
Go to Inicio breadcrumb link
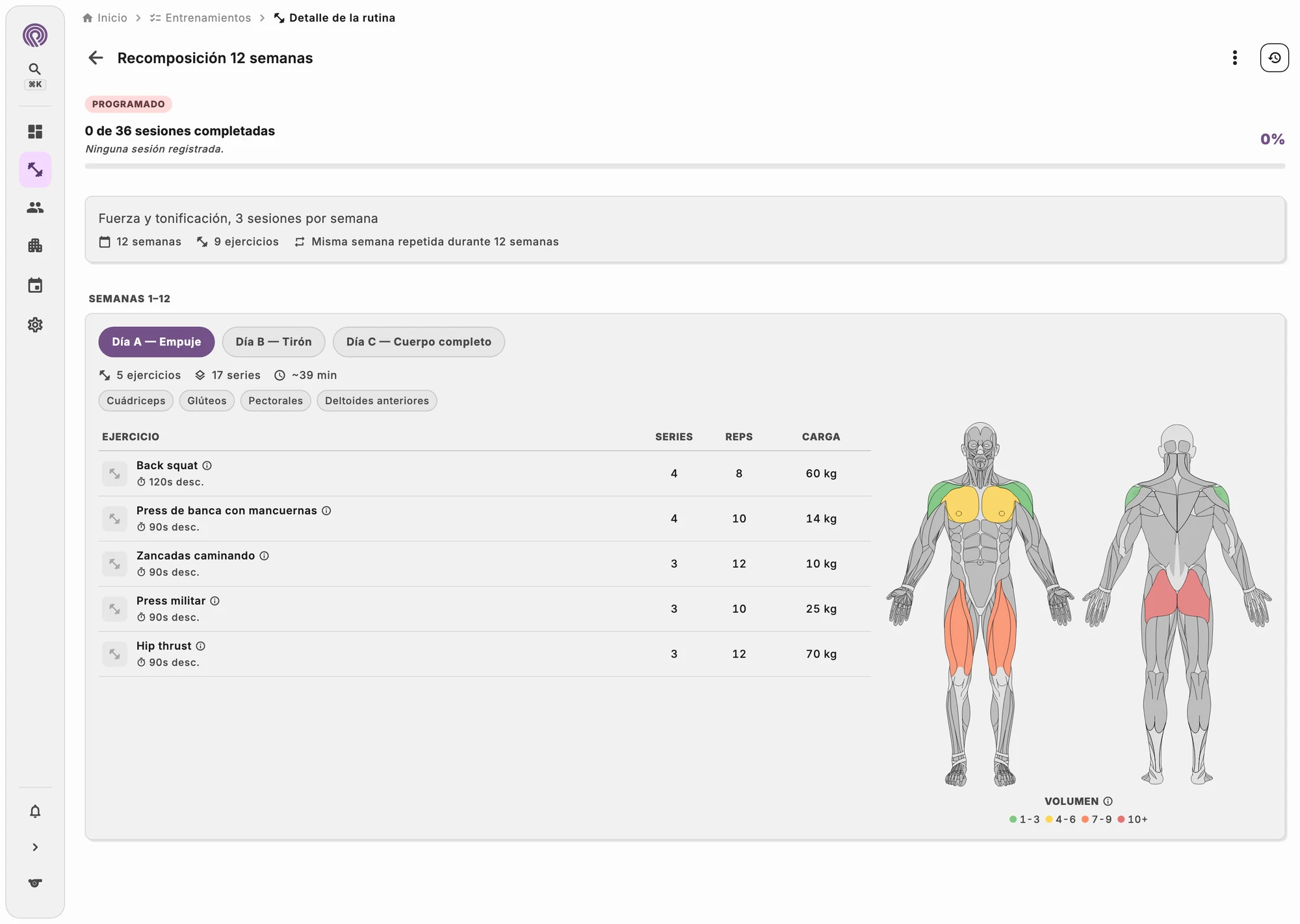[x=105, y=18]
